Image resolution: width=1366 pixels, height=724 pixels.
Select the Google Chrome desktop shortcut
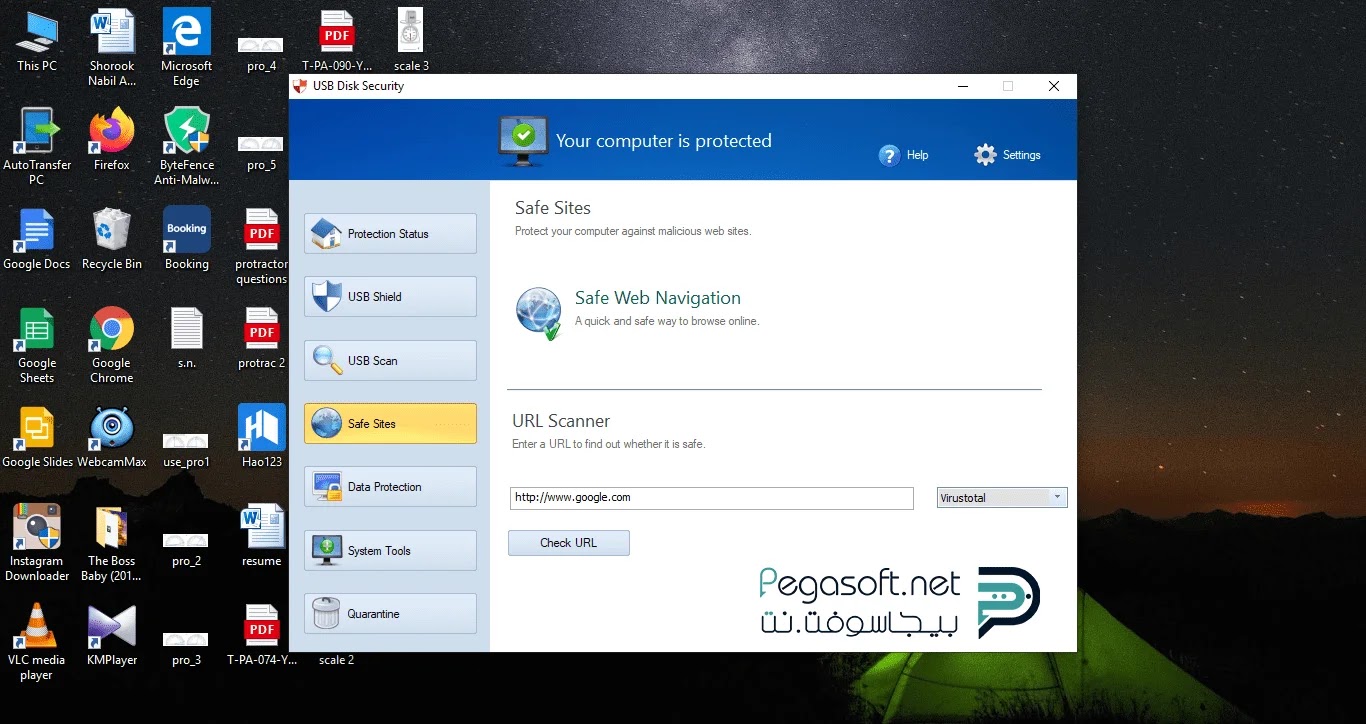click(112, 346)
